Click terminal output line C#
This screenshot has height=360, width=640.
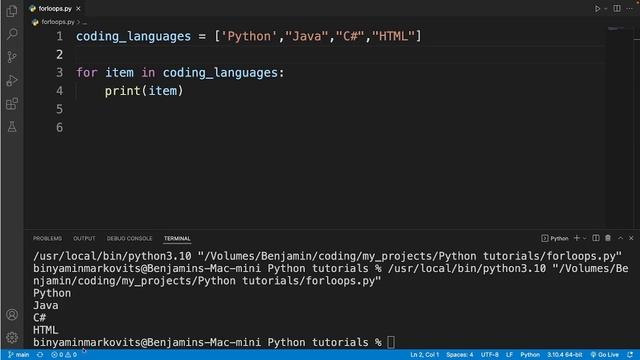click(40, 318)
